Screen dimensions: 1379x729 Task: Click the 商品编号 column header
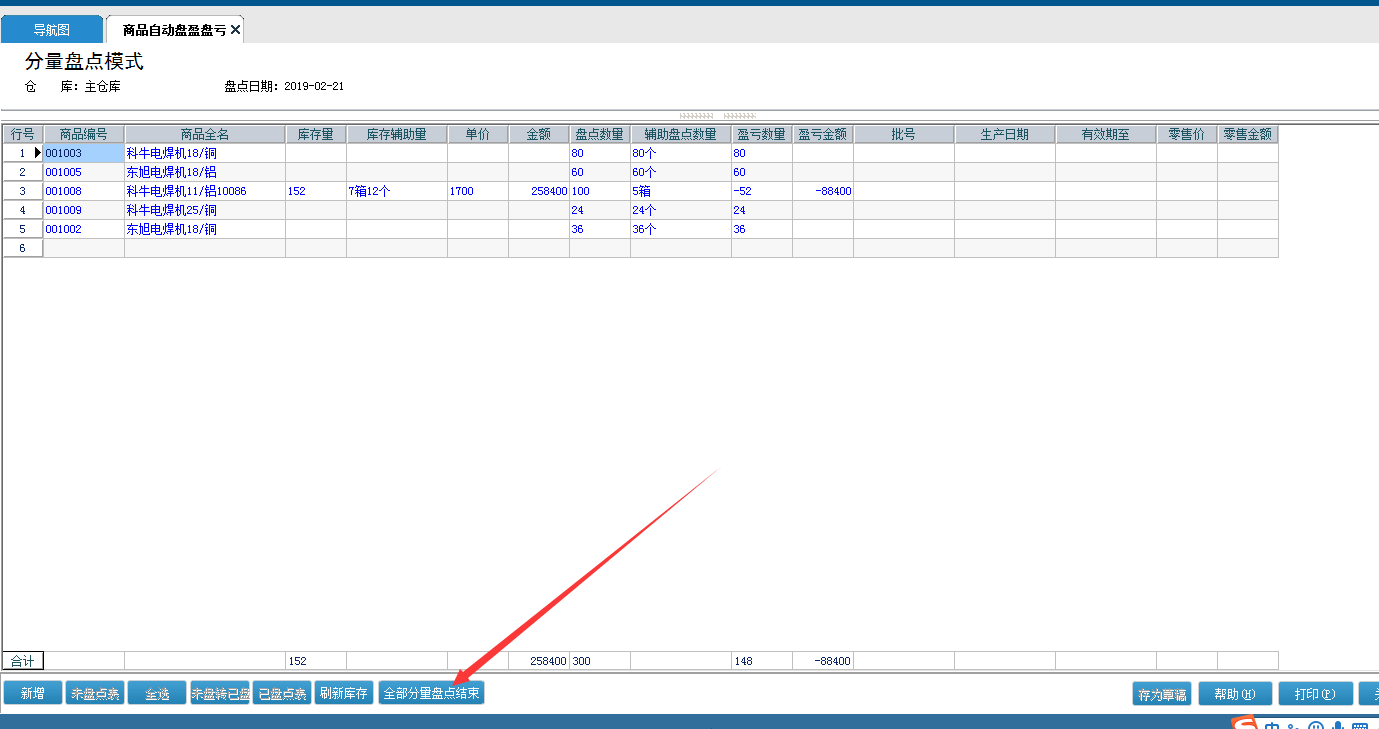[x=84, y=134]
